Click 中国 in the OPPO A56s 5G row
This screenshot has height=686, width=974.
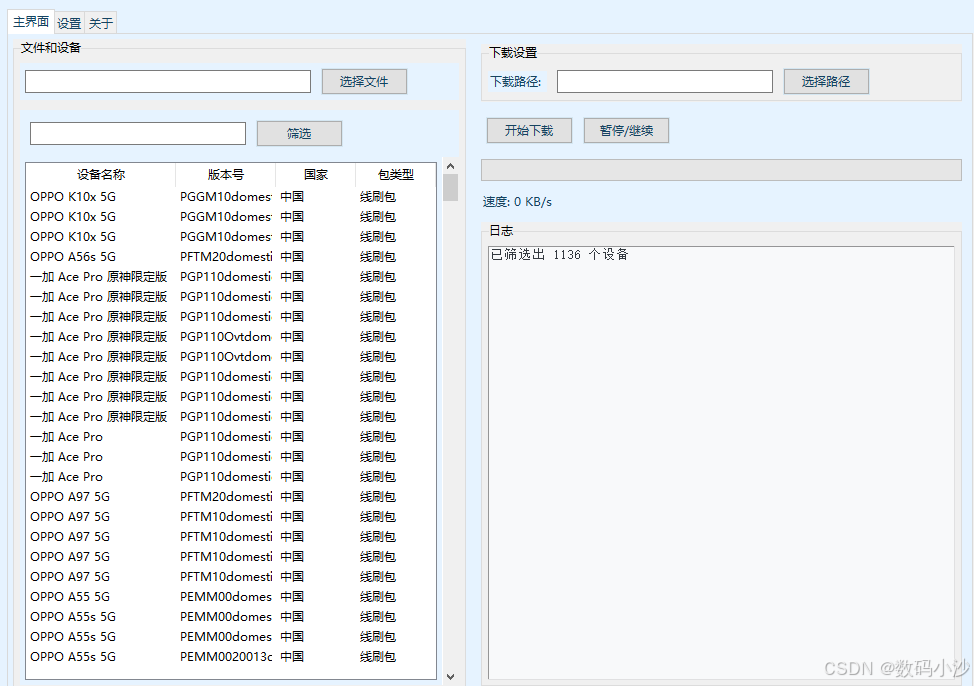click(x=292, y=257)
